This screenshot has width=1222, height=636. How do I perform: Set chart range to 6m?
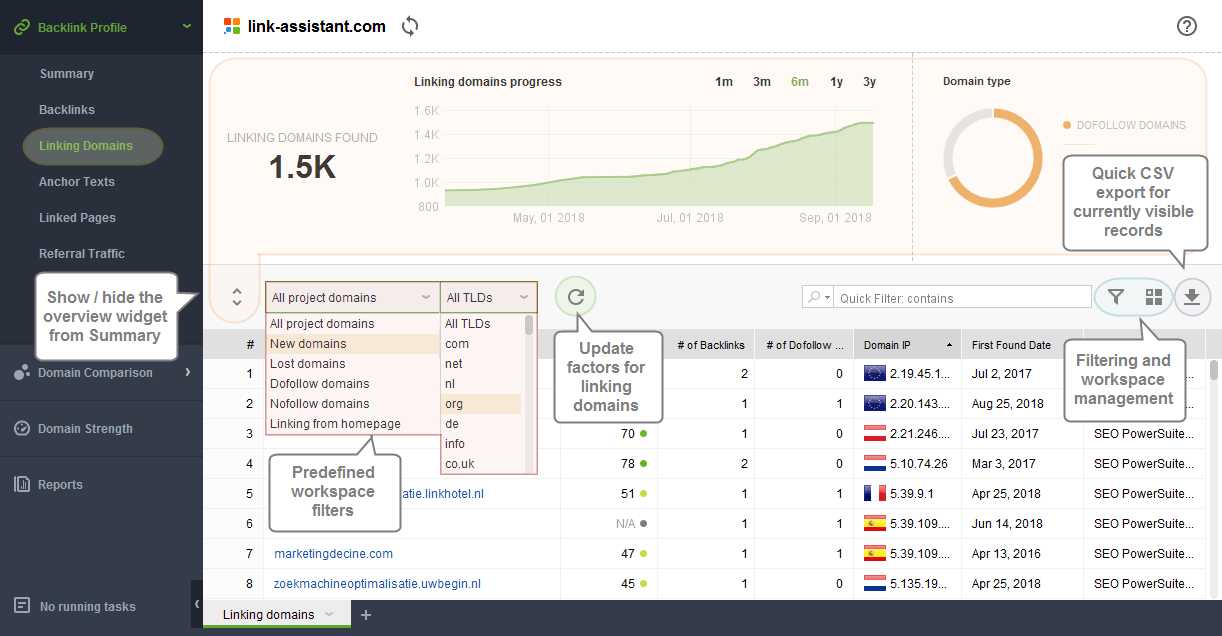point(800,82)
